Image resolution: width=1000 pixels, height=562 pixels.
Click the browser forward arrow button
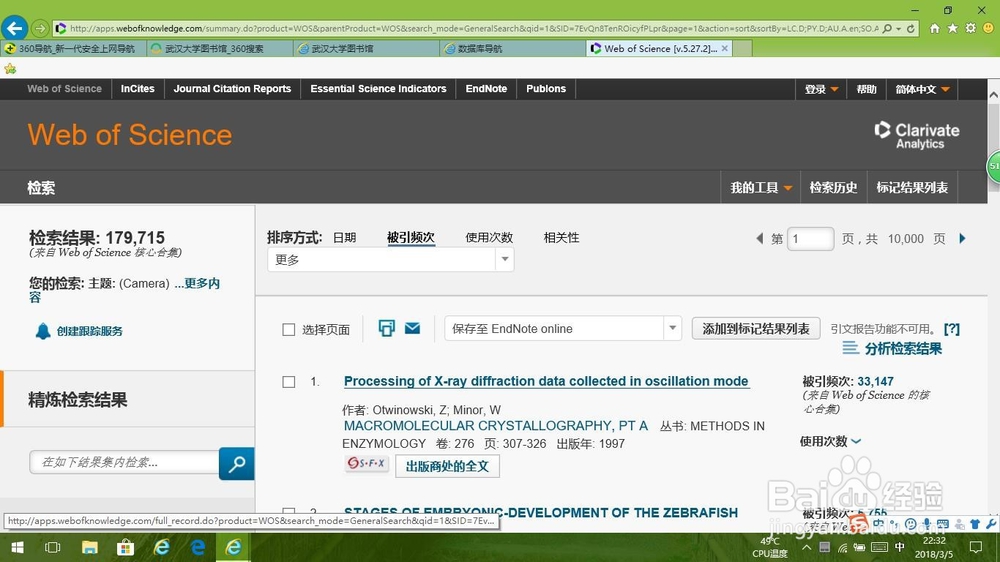pos(40,29)
